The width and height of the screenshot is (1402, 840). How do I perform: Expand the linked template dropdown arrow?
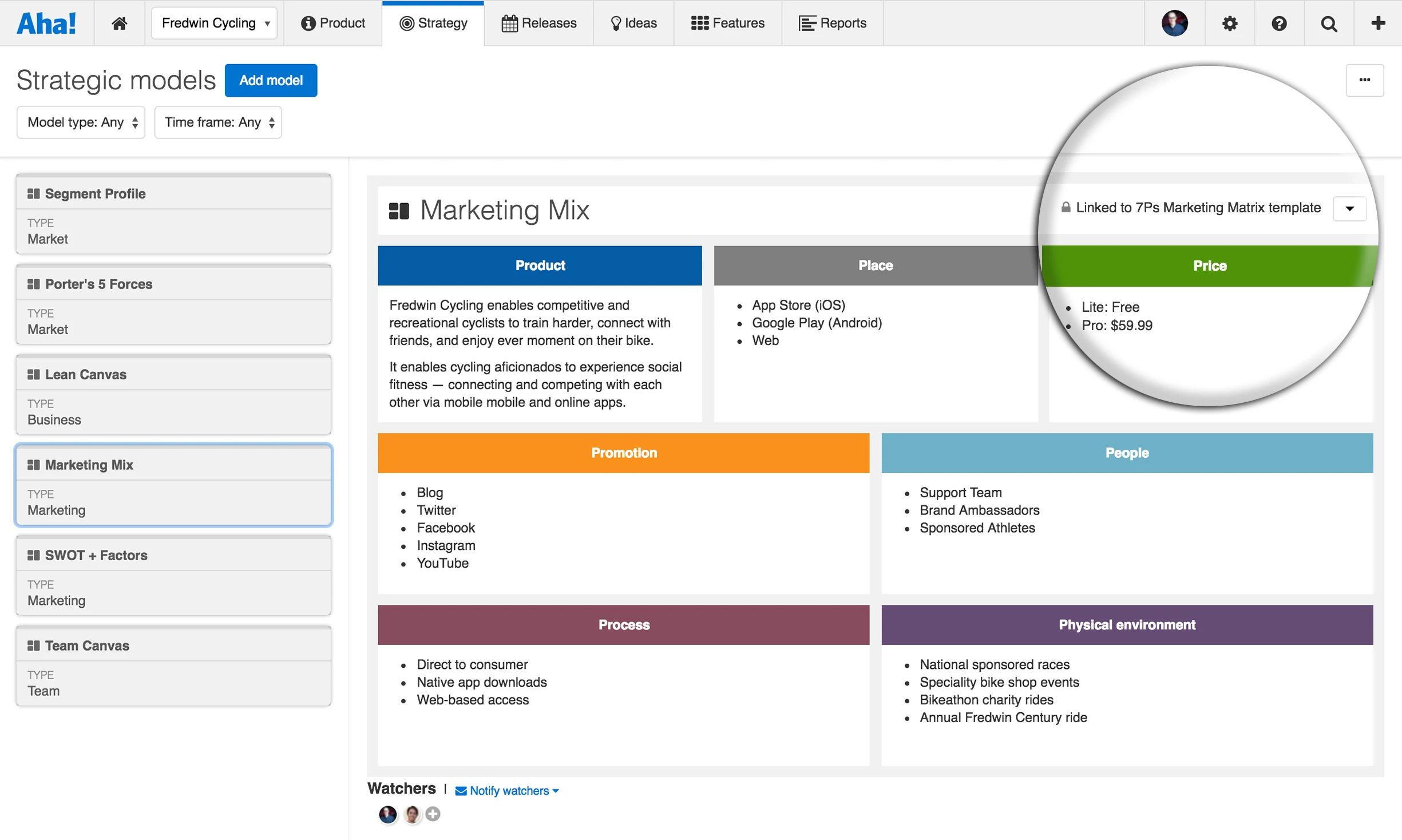click(1349, 208)
